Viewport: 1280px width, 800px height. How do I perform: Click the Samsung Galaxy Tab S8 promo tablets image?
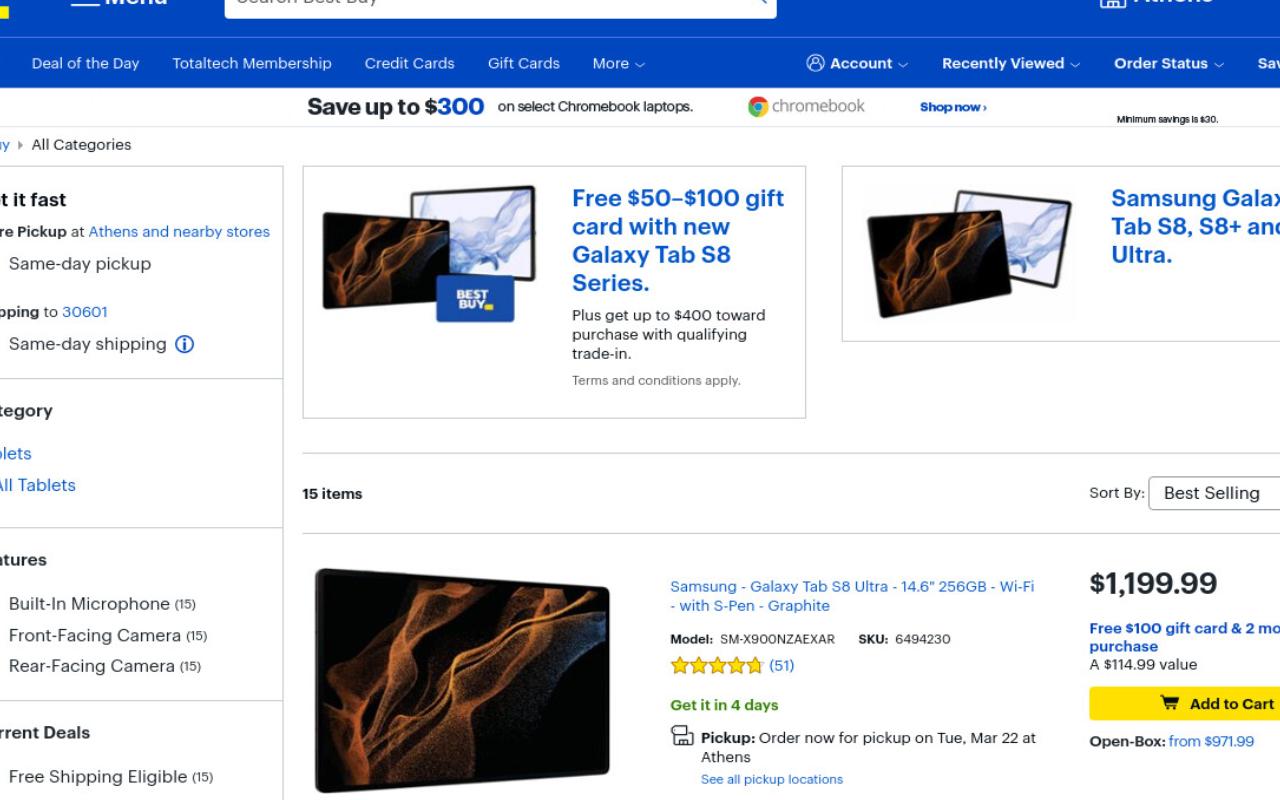[968, 253]
